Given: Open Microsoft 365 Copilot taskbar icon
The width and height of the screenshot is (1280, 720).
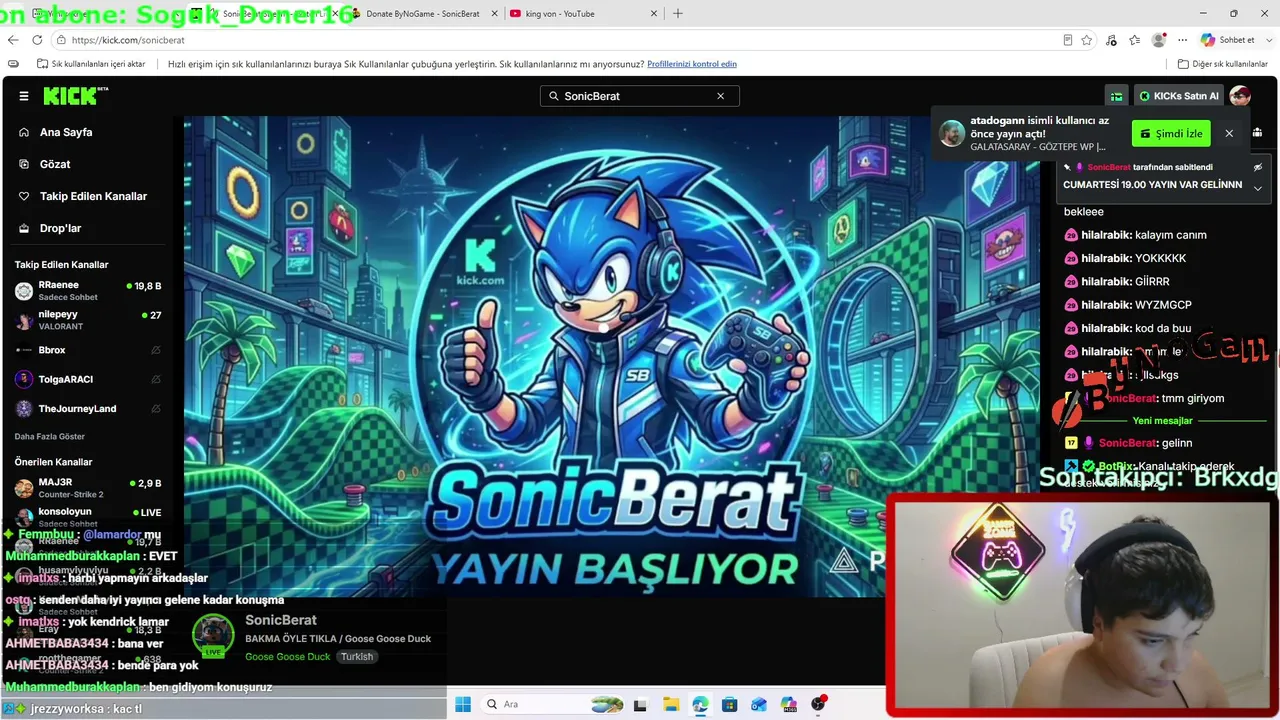Looking at the screenshot, I should [x=789, y=704].
